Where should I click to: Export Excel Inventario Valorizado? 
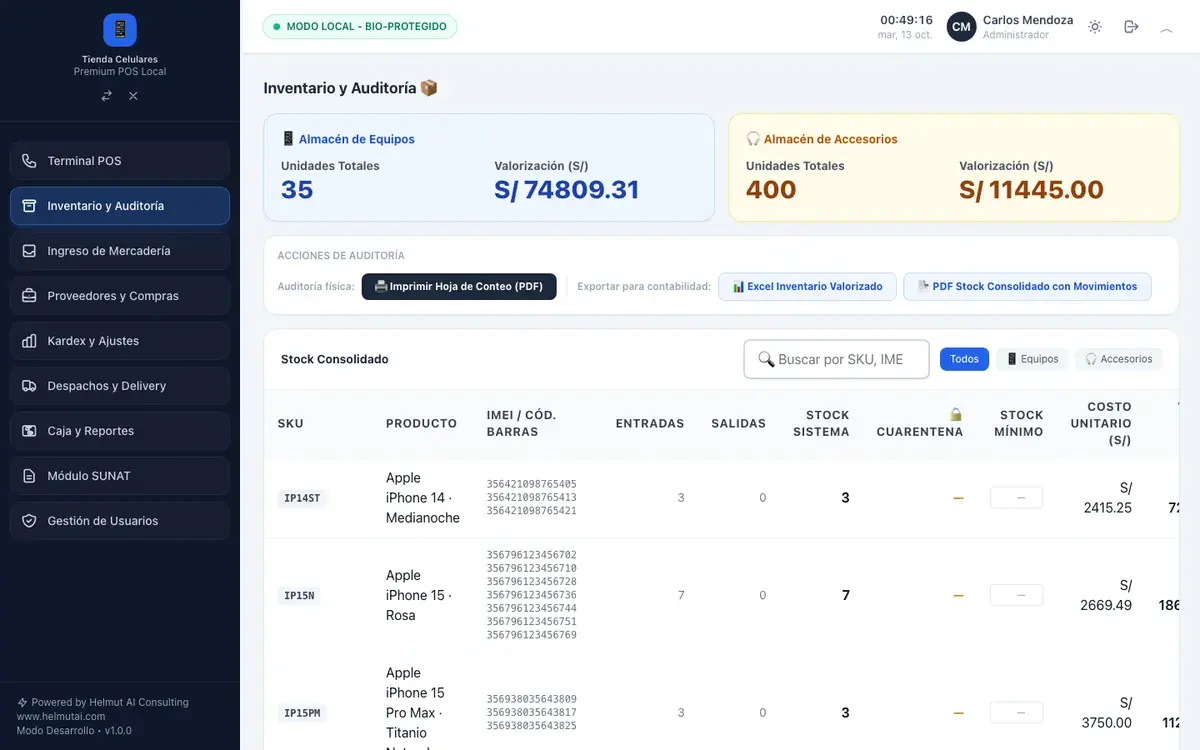click(807, 287)
